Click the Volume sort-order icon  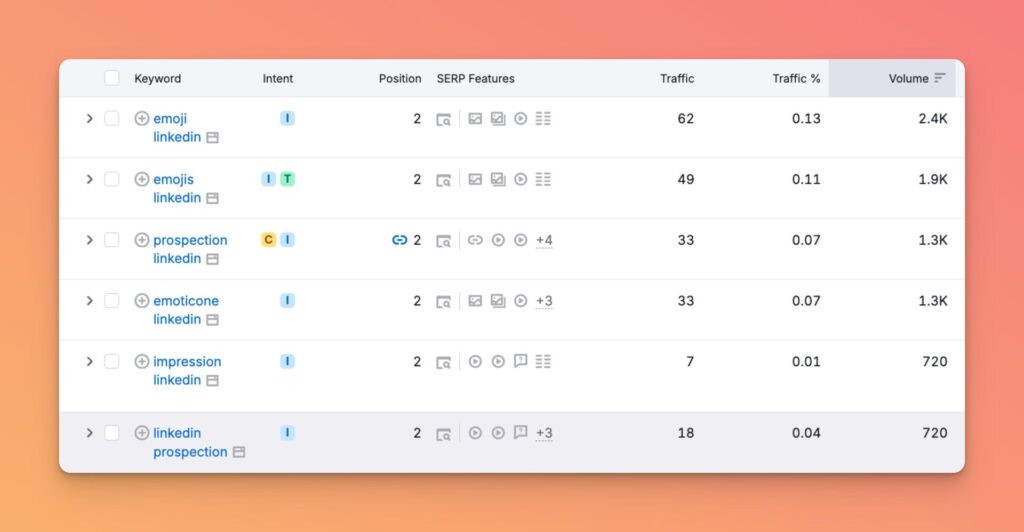[940, 78]
